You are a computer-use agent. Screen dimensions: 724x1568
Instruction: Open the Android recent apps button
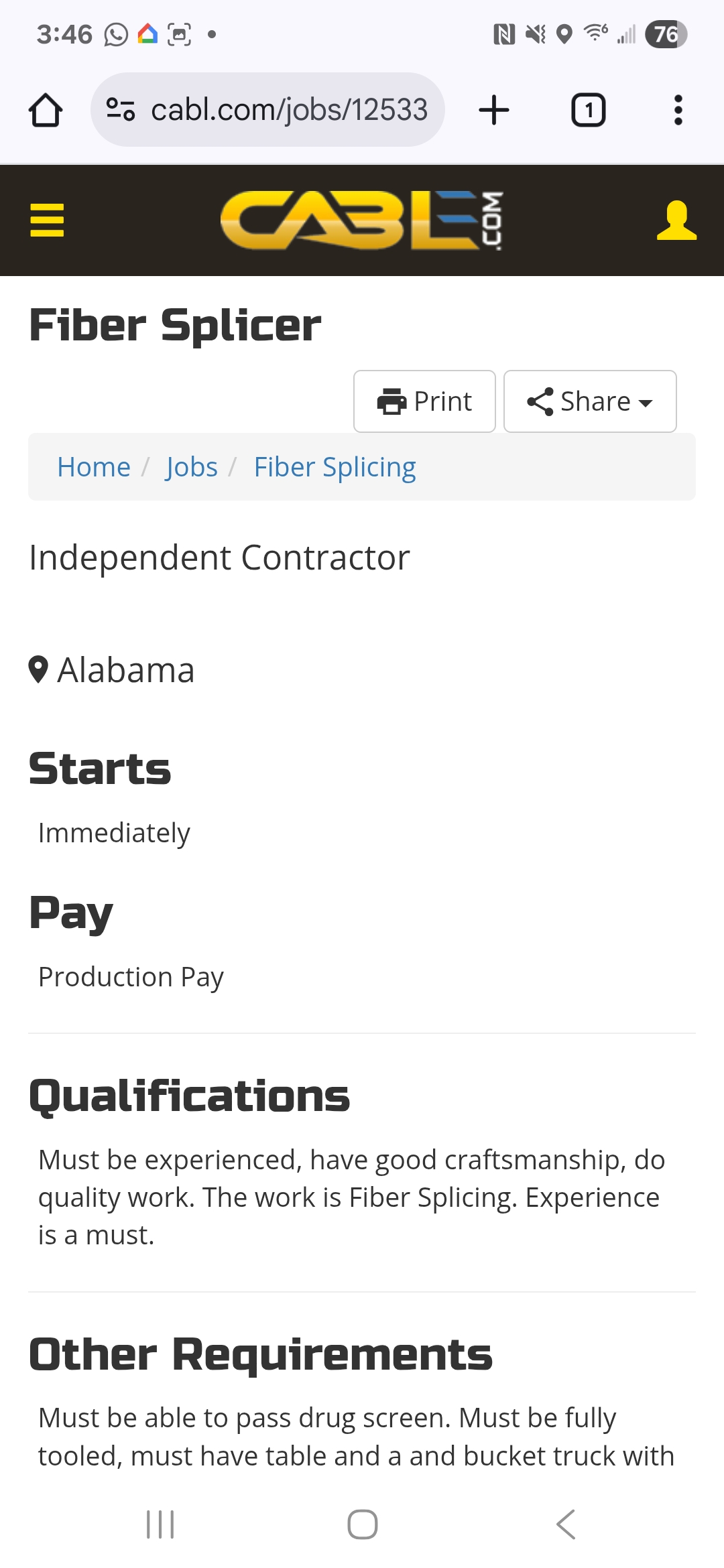pyautogui.click(x=160, y=1524)
